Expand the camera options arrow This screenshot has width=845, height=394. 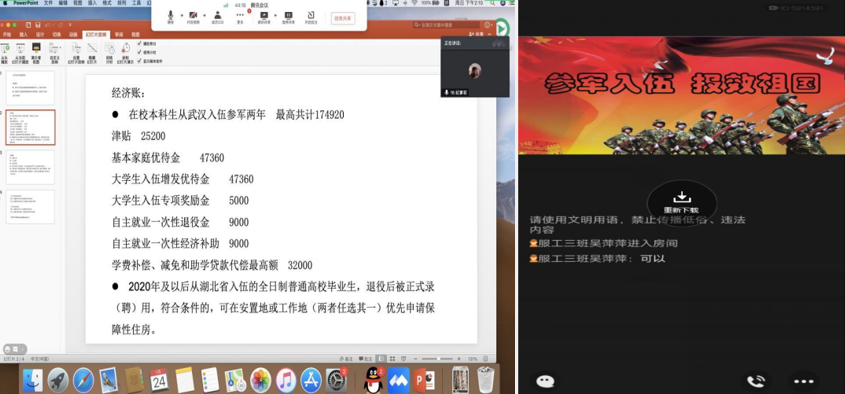(x=204, y=15)
